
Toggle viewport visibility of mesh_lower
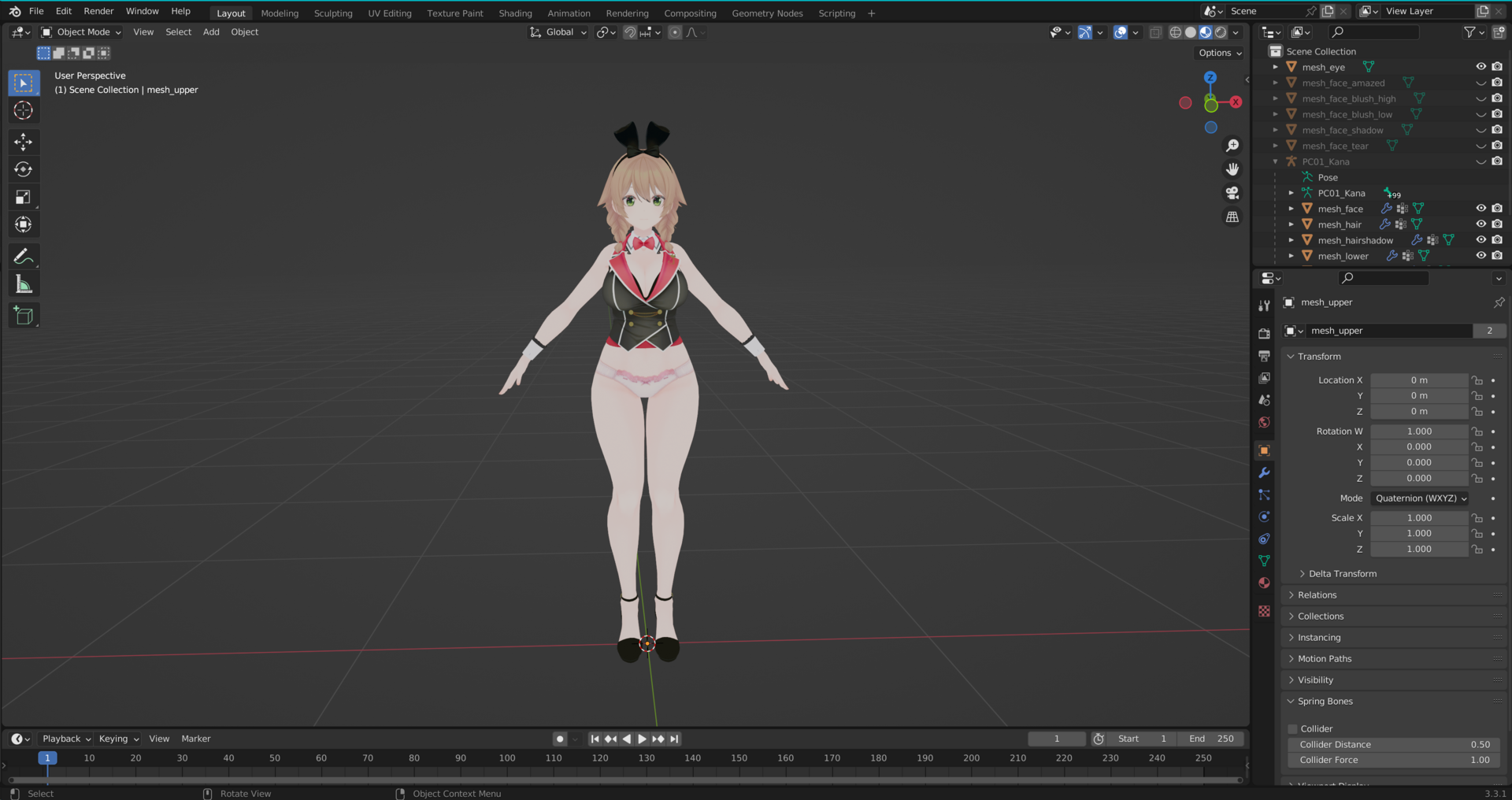coord(1480,256)
